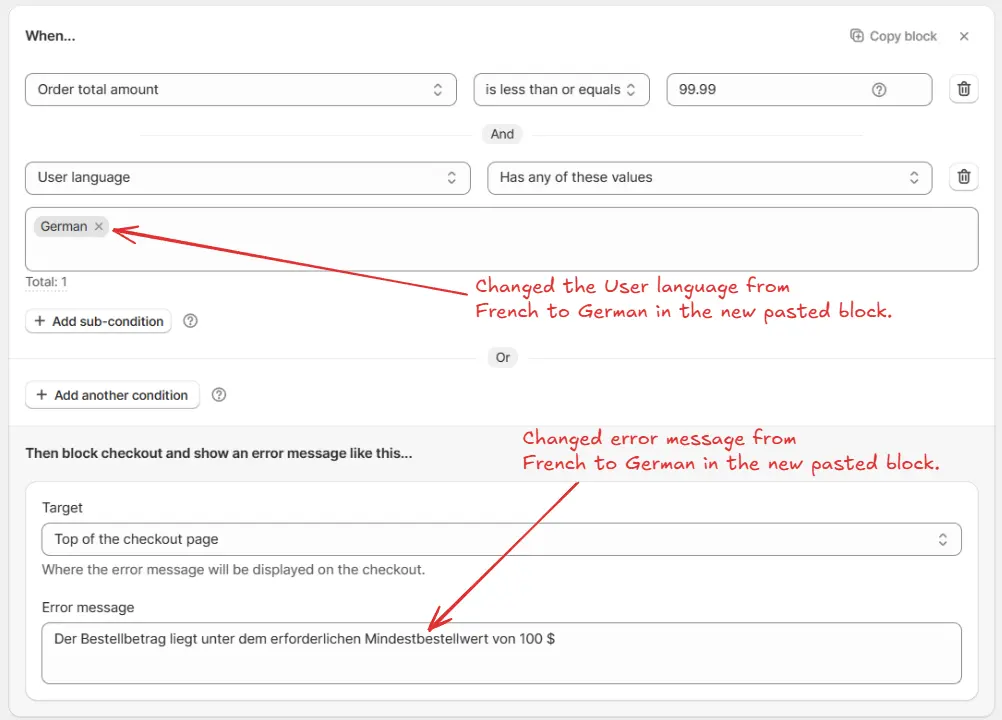Open the Order total amount dropdown
The image size is (1002, 720).
click(x=240, y=89)
